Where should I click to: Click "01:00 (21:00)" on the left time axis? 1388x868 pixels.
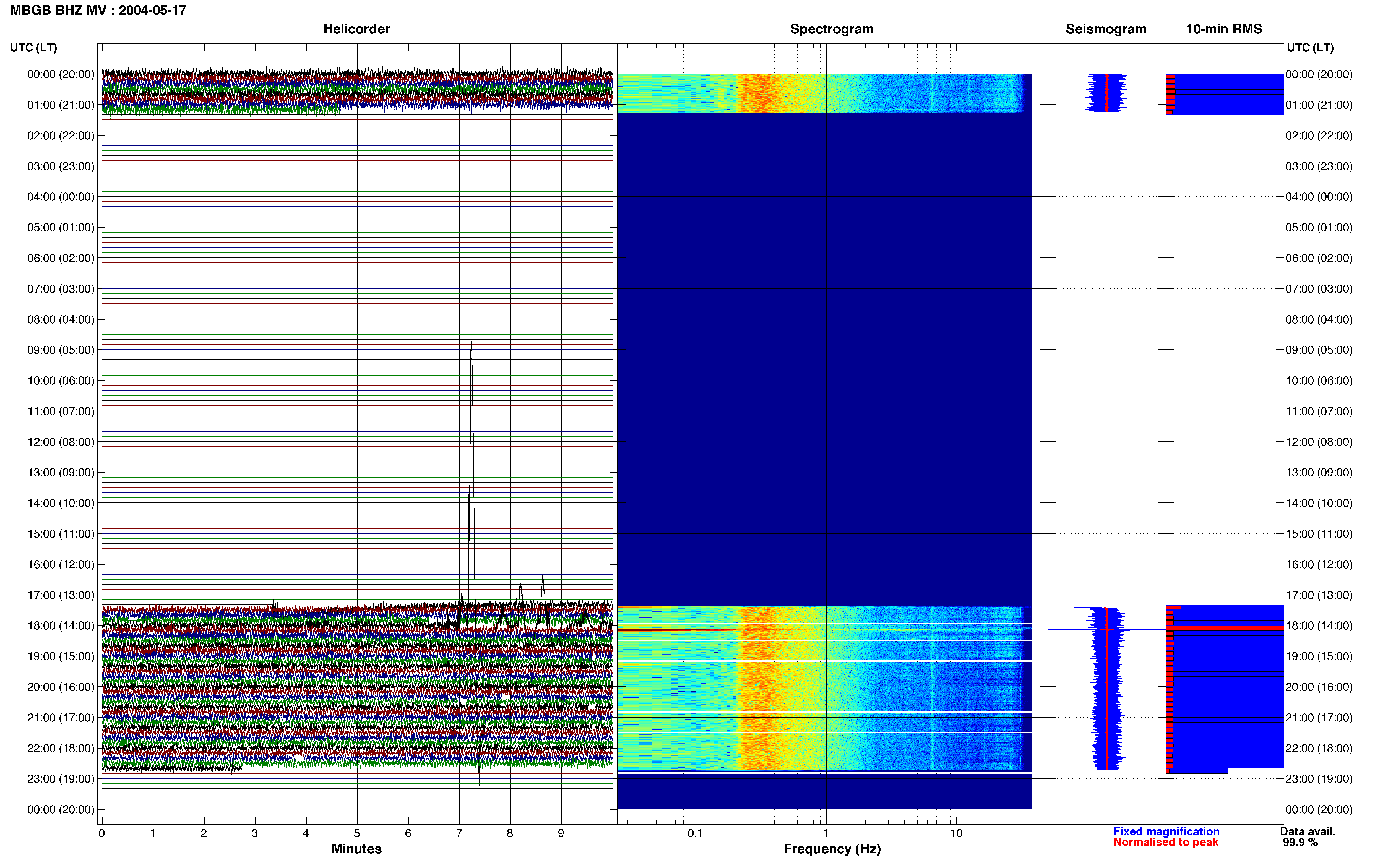(x=60, y=105)
